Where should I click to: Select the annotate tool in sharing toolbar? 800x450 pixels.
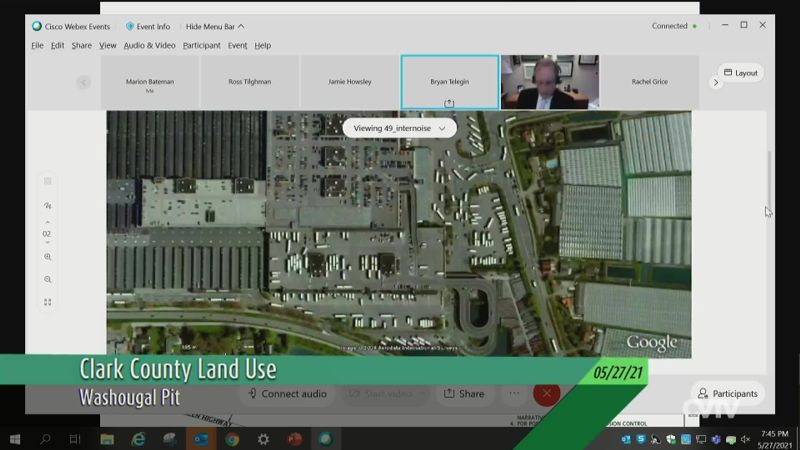47,206
